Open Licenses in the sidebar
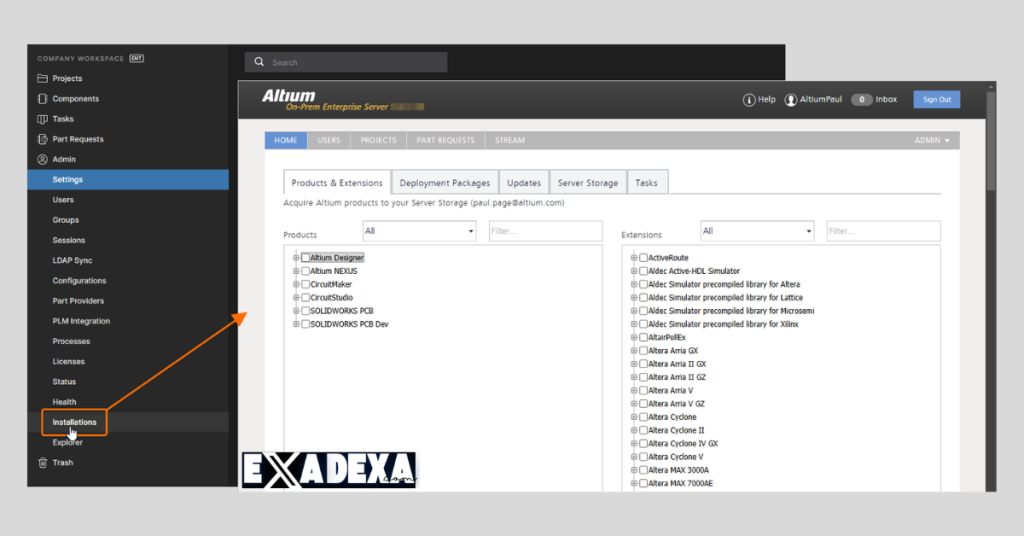The image size is (1024, 536). tap(69, 362)
